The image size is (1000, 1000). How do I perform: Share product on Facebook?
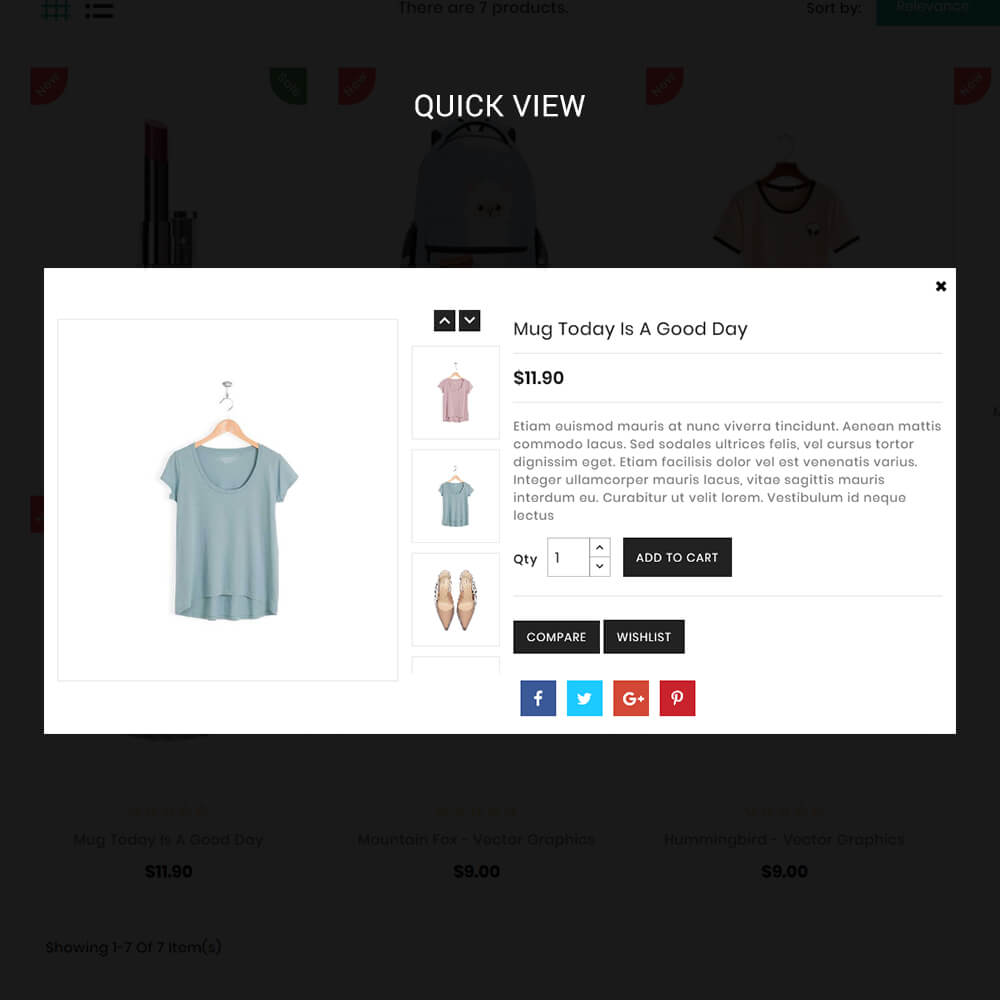pyautogui.click(x=538, y=698)
